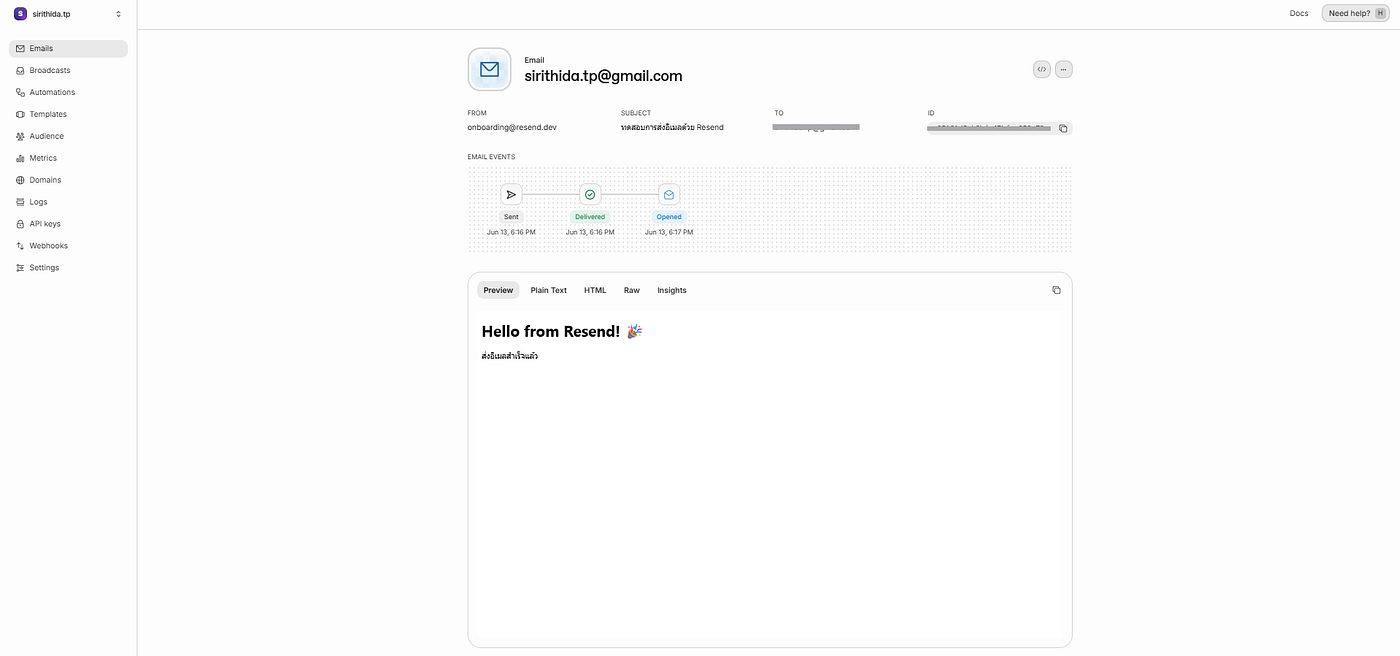This screenshot has height=656, width=1400.
Task: Click the Sent status badge
Action: pos(511,217)
